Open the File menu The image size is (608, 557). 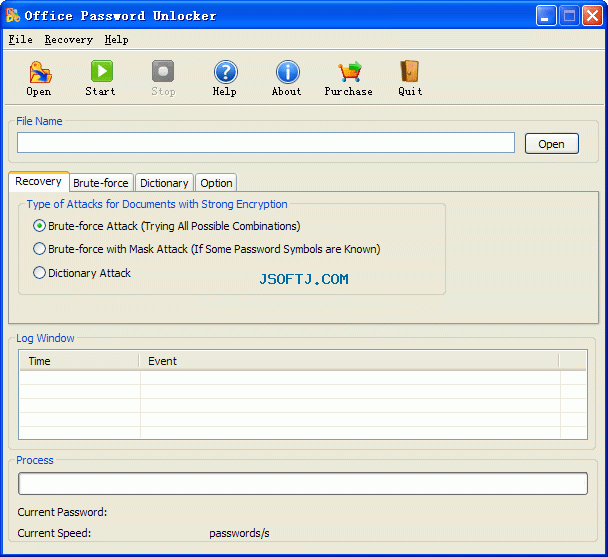click(x=21, y=40)
